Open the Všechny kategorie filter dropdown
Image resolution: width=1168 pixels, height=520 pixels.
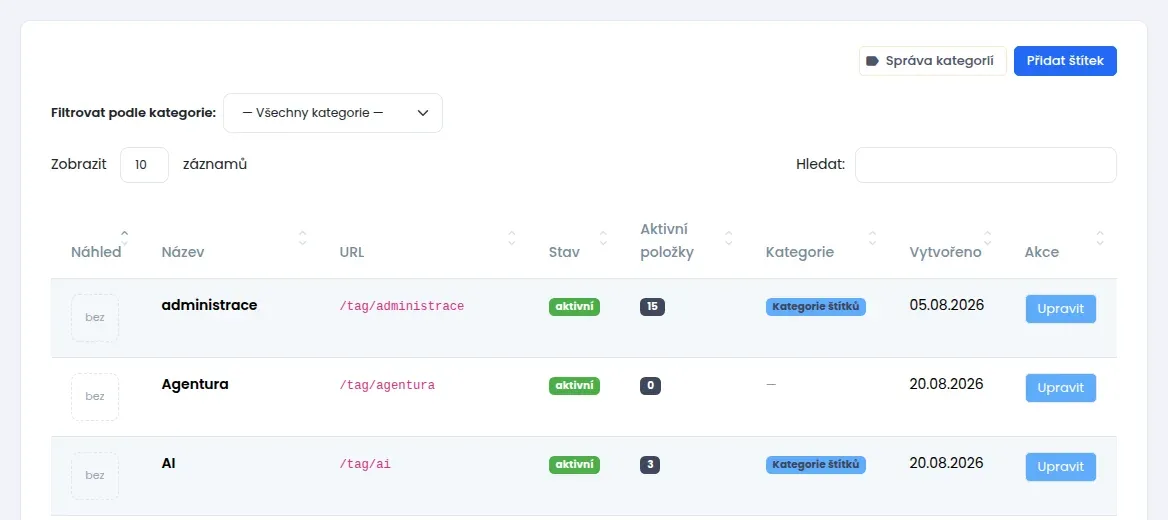tap(333, 113)
